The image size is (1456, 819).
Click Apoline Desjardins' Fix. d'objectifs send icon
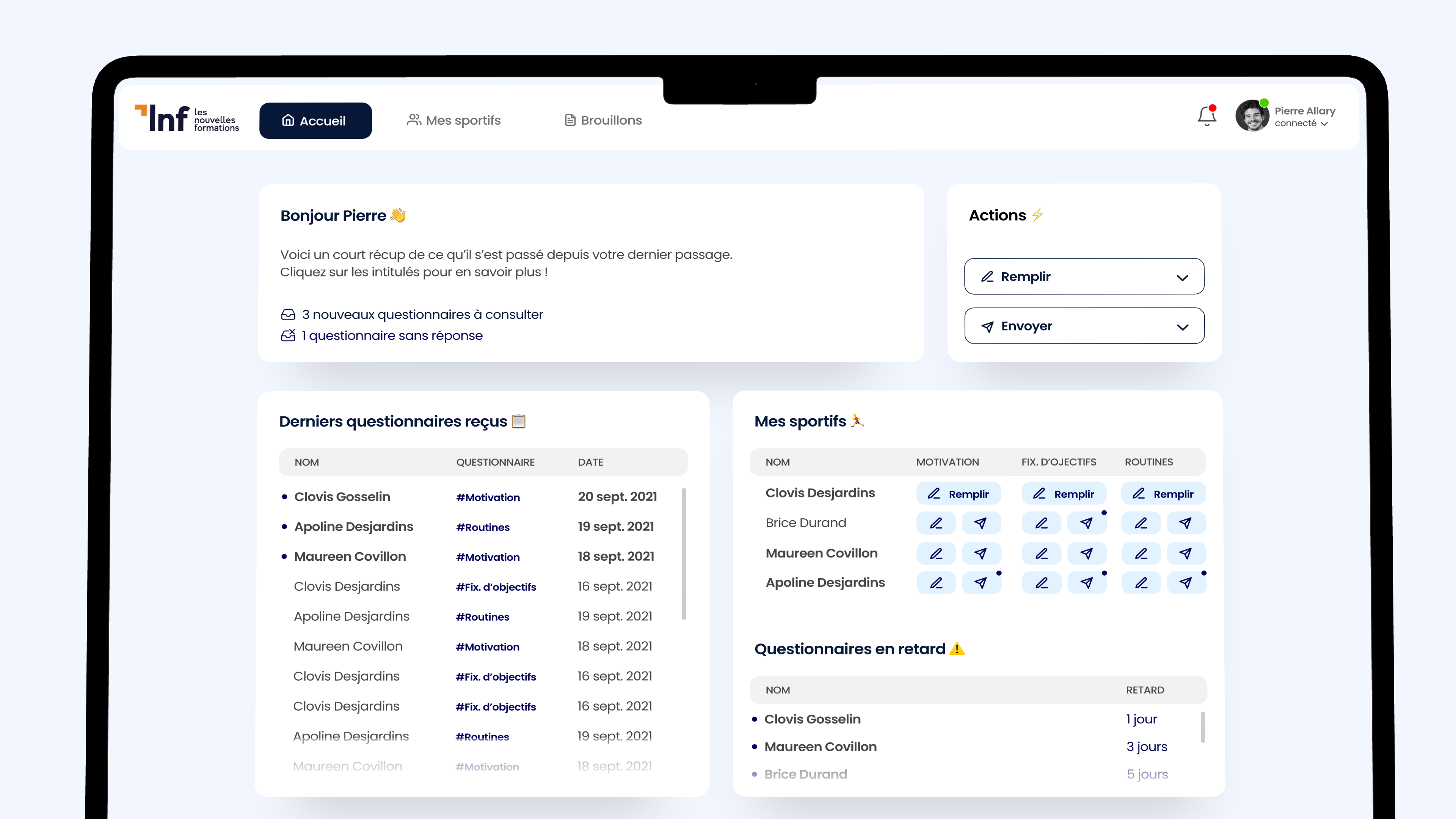pyautogui.click(x=1087, y=583)
